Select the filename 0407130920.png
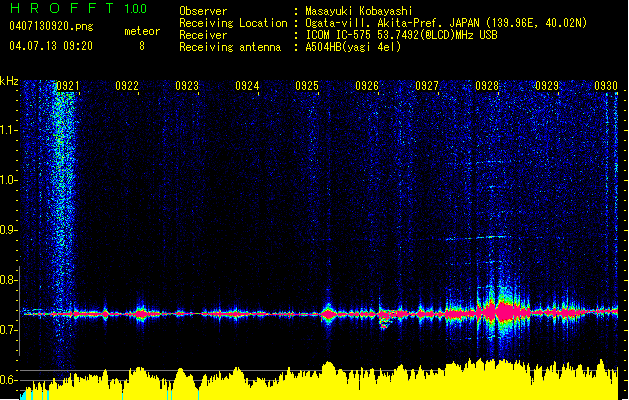 pos(51,27)
